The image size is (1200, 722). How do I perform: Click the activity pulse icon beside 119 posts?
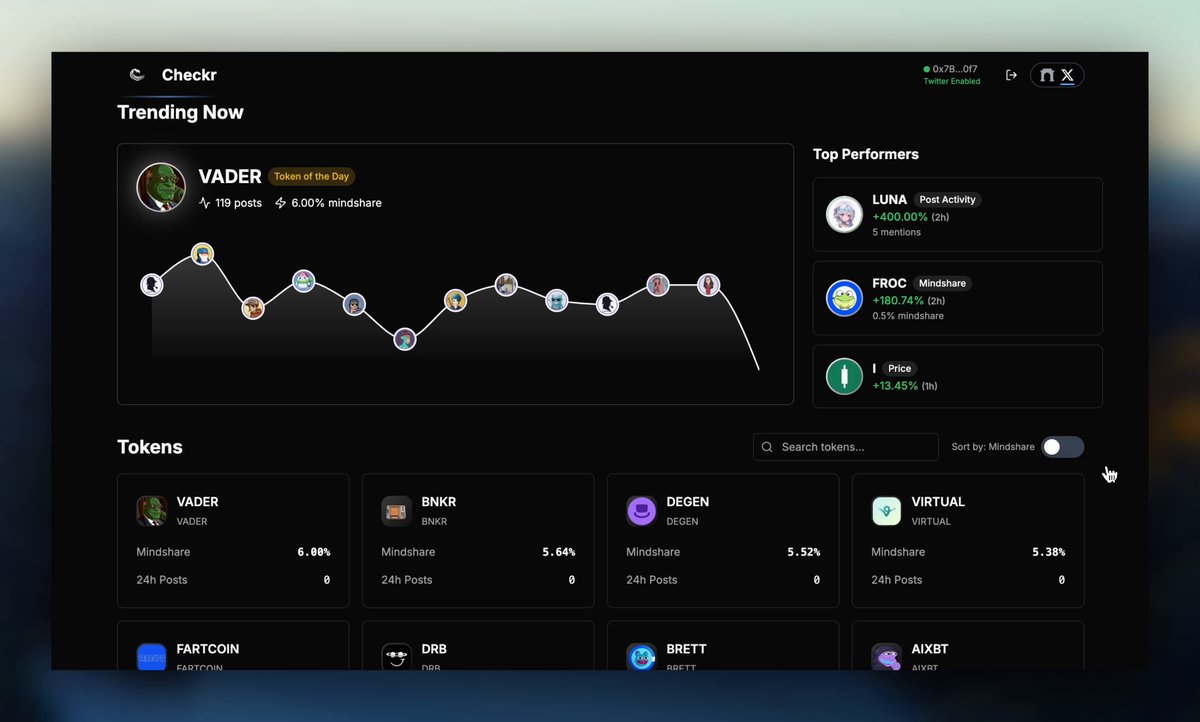[205, 203]
